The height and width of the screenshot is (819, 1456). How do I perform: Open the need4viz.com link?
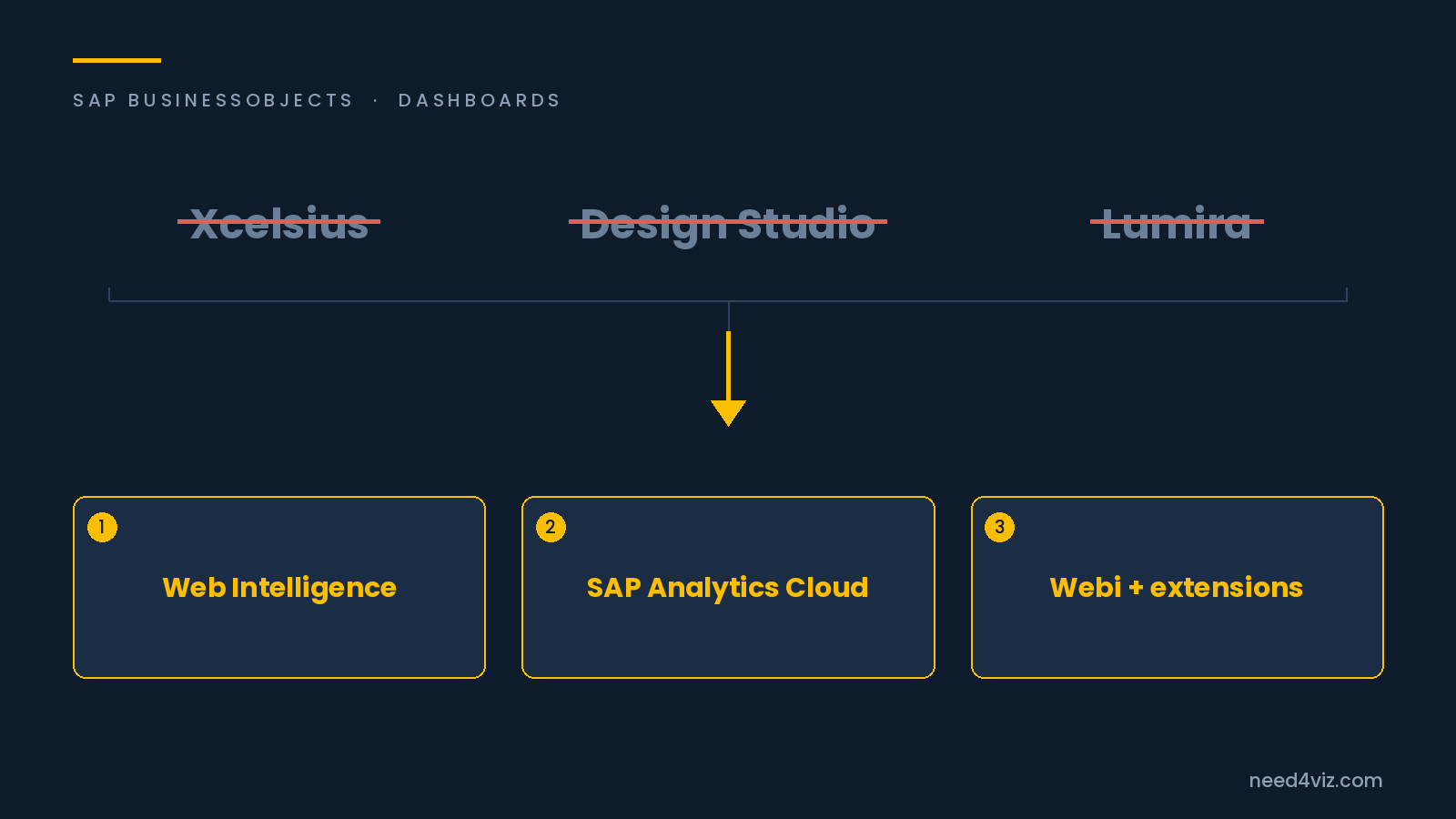[1315, 781]
